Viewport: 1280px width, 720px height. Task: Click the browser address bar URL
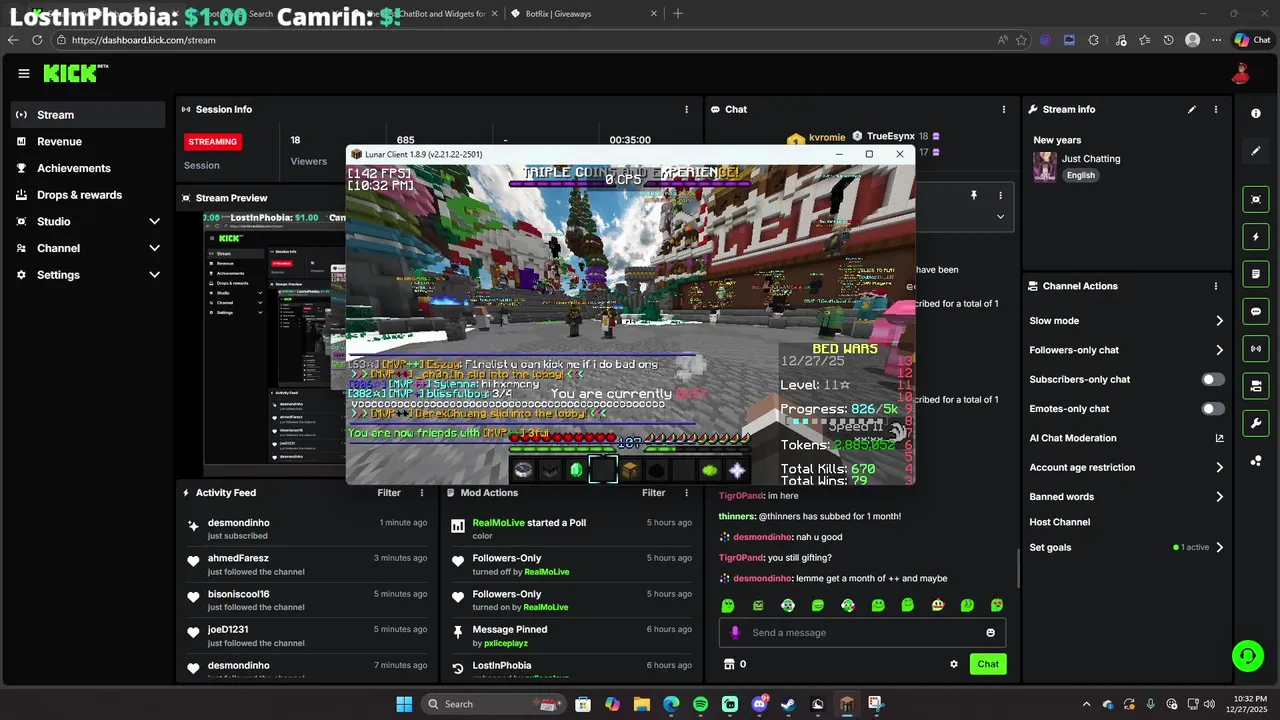pos(144,40)
